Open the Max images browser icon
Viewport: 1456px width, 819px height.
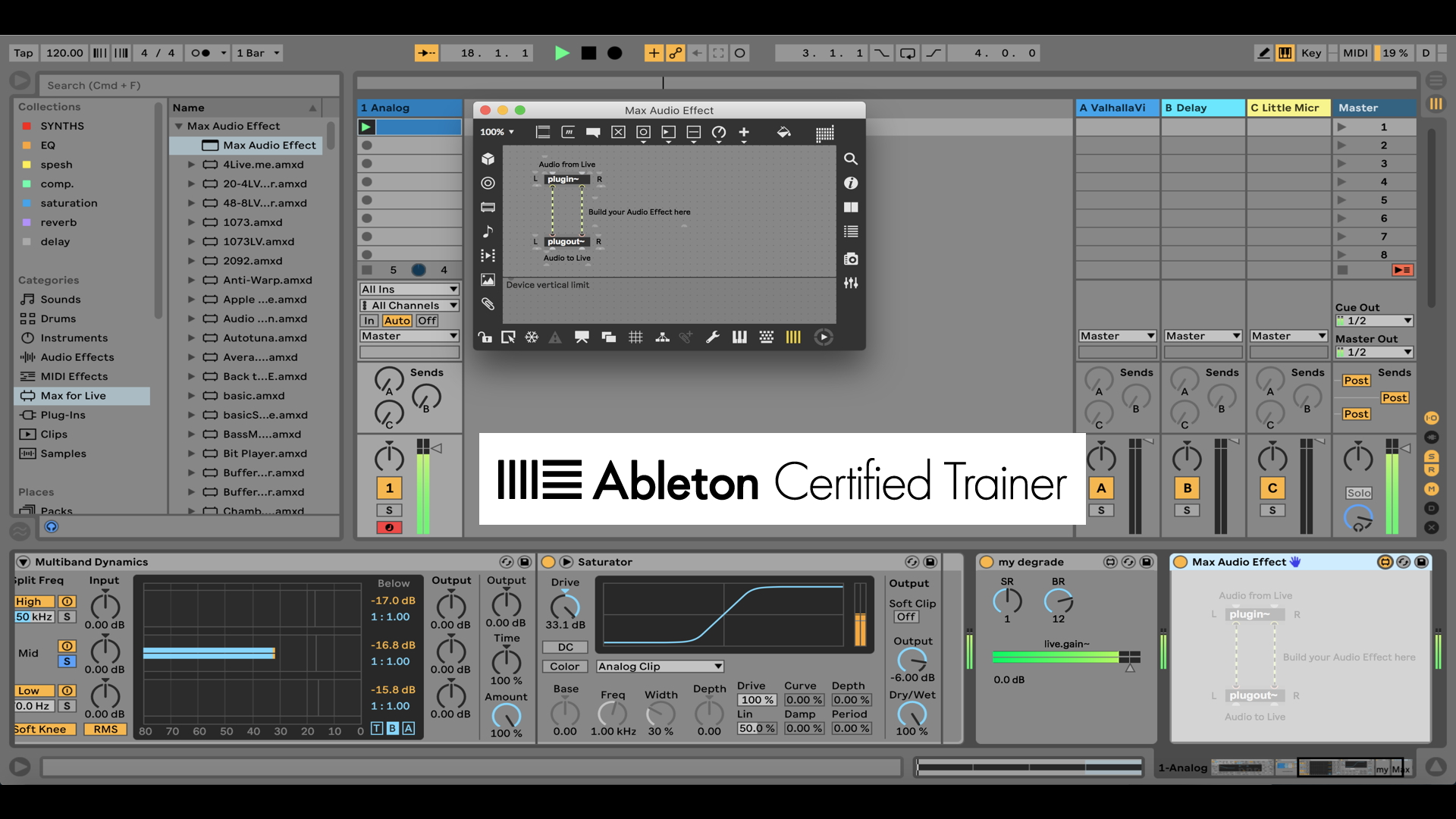coord(488,280)
